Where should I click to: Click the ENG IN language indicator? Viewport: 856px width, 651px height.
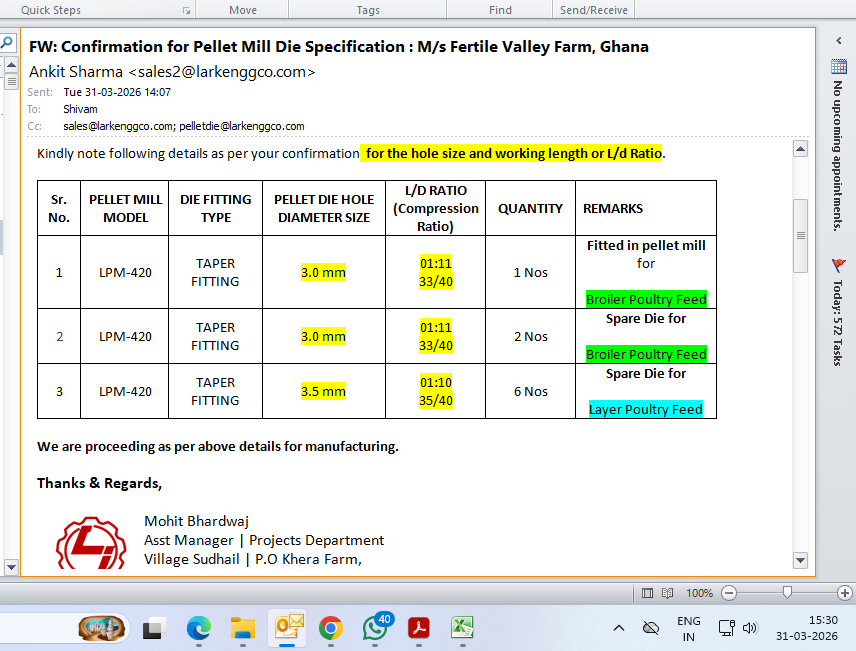[x=688, y=628]
